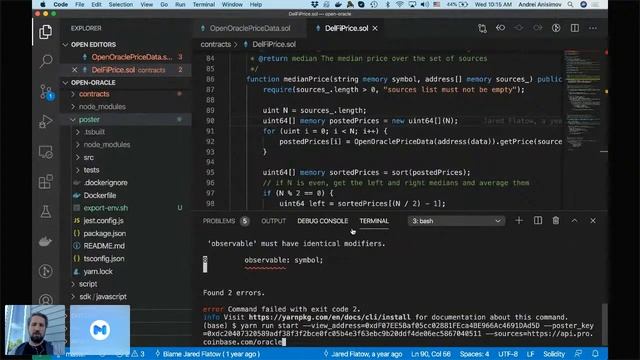The width and height of the screenshot is (640, 360).
Task: Select the TERMINAL panel tab
Action: pos(374,221)
